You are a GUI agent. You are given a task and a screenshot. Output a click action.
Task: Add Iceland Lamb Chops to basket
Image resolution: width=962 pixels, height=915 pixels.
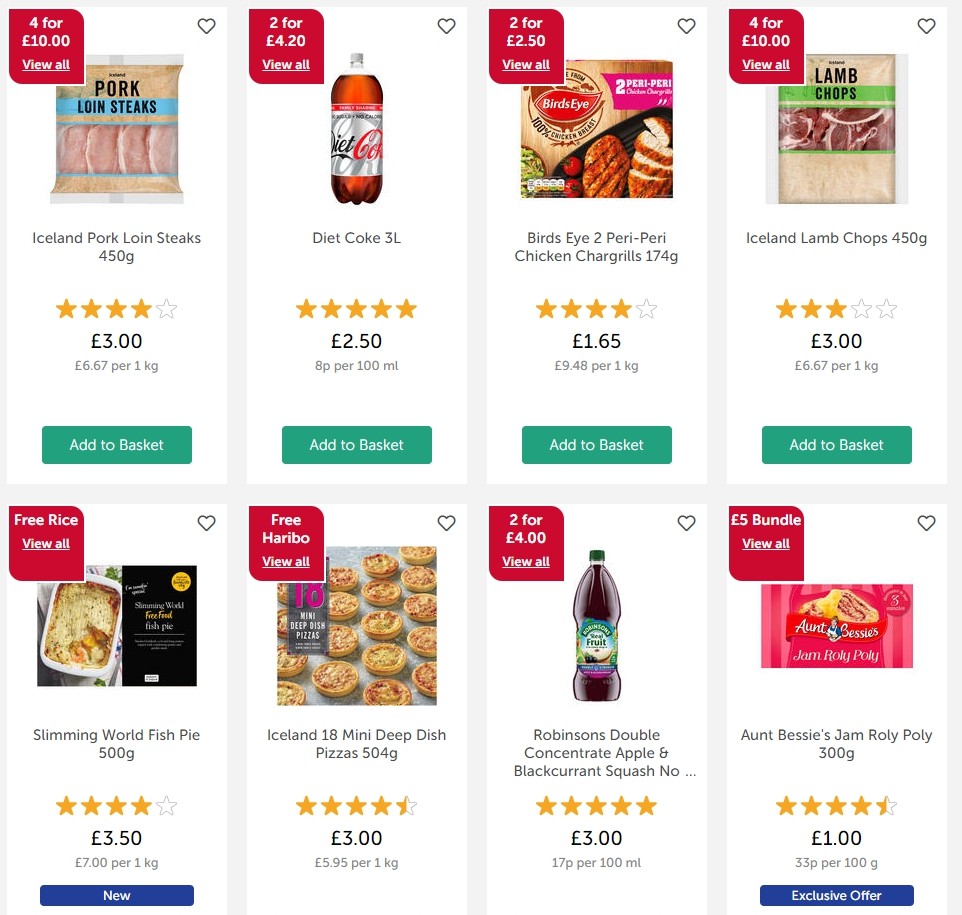pyautogui.click(x=836, y=445)
